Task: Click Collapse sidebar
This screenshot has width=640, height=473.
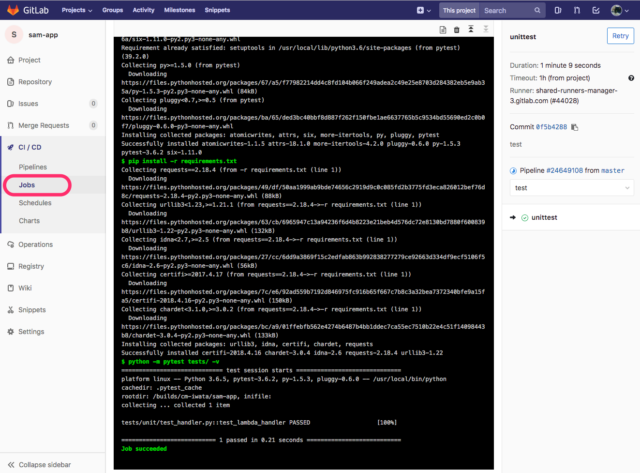Action: pos(39,464)
